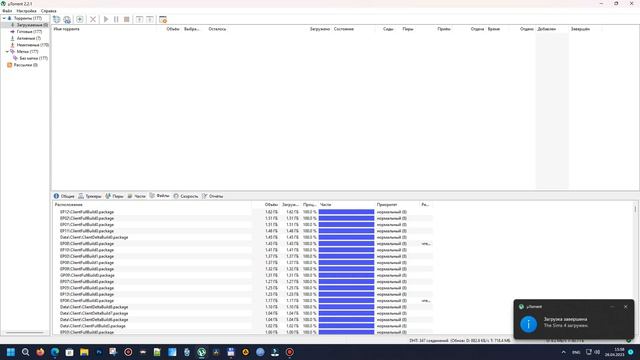Viewport: 640px width, 360px height.
Task: Switch to the Файлы tab
Action: tap(159, 196)
